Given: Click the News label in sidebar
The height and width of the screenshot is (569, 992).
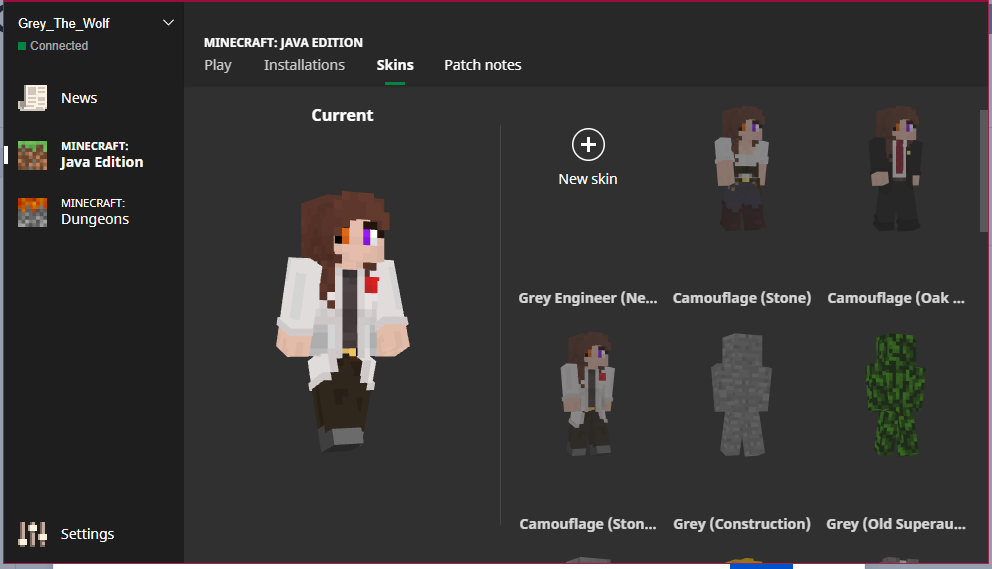Looking at the screenshot, I should click(x=79, y=98).
